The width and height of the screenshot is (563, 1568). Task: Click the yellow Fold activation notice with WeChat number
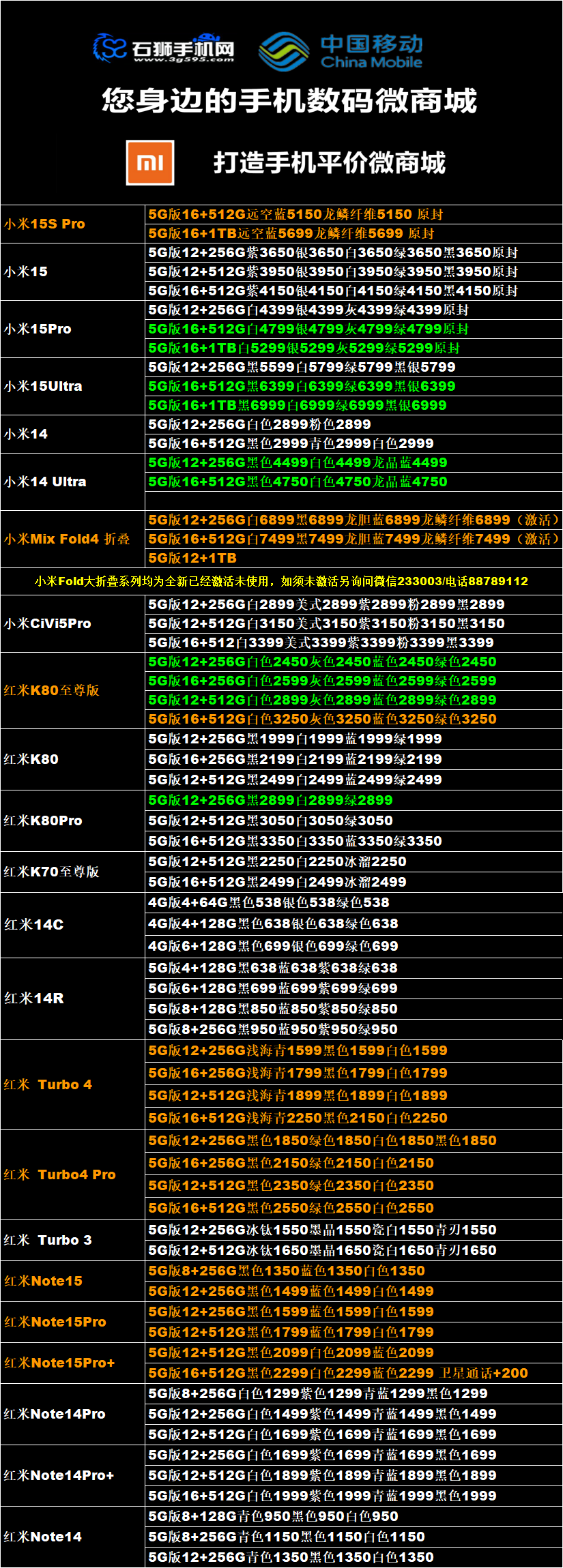[281, 581]
